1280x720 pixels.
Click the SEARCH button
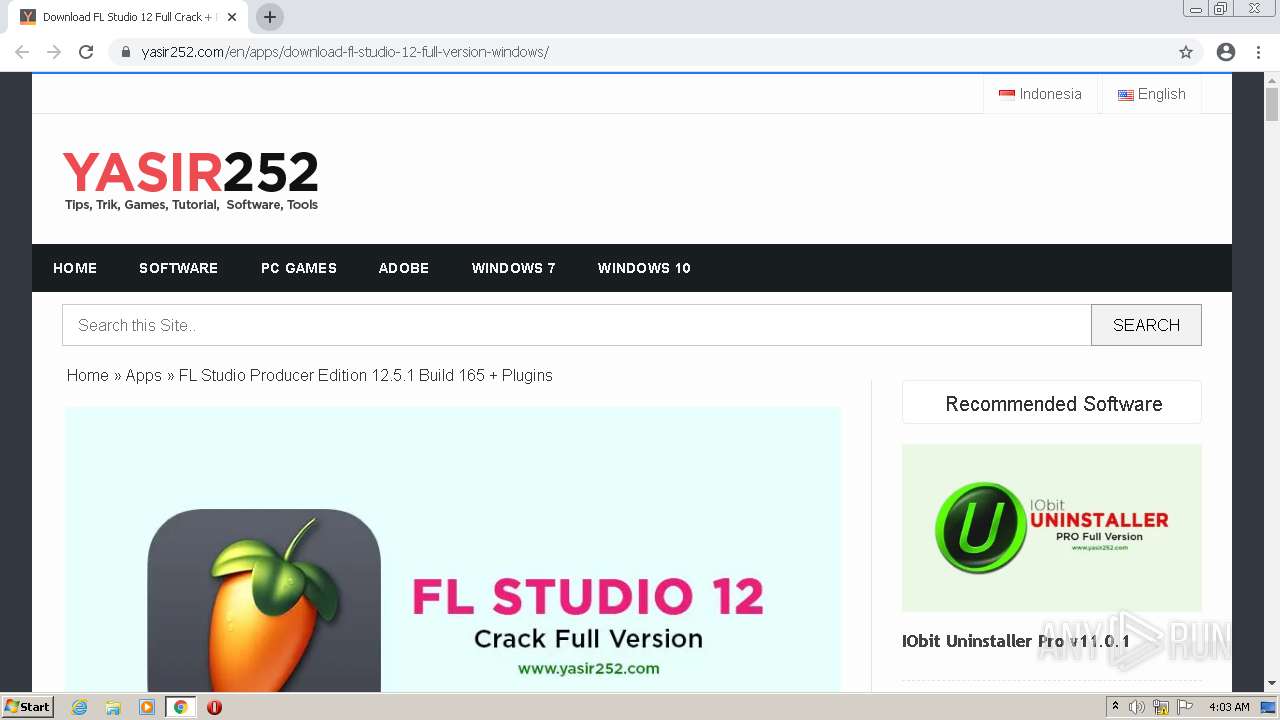click(1146, 325)
